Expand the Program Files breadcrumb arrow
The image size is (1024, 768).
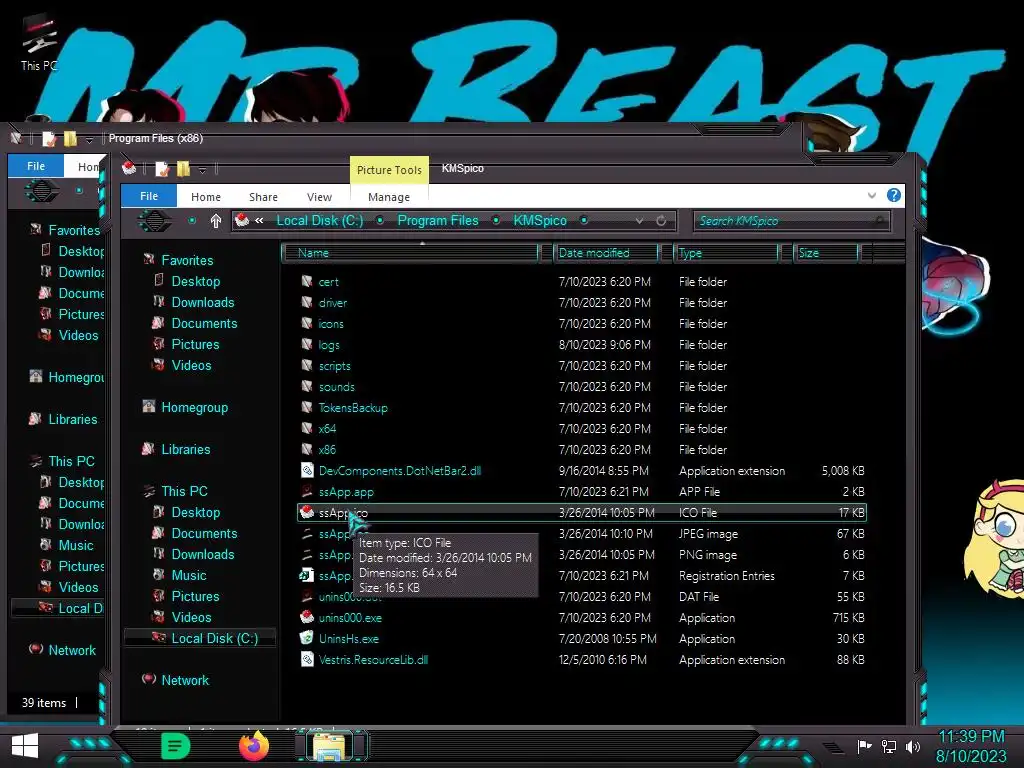(x=496, y=221)
